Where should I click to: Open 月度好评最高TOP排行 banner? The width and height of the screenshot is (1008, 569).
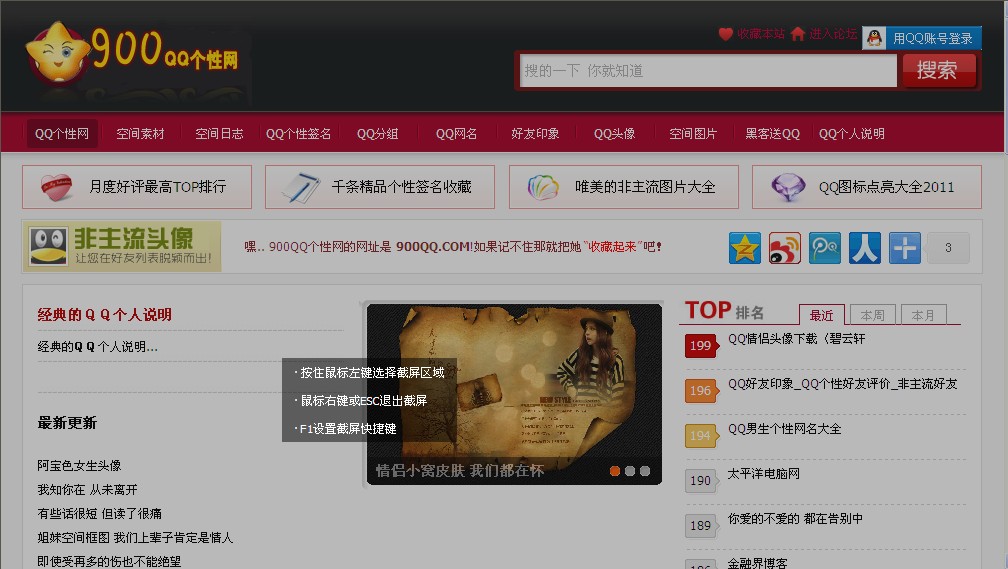137,187
